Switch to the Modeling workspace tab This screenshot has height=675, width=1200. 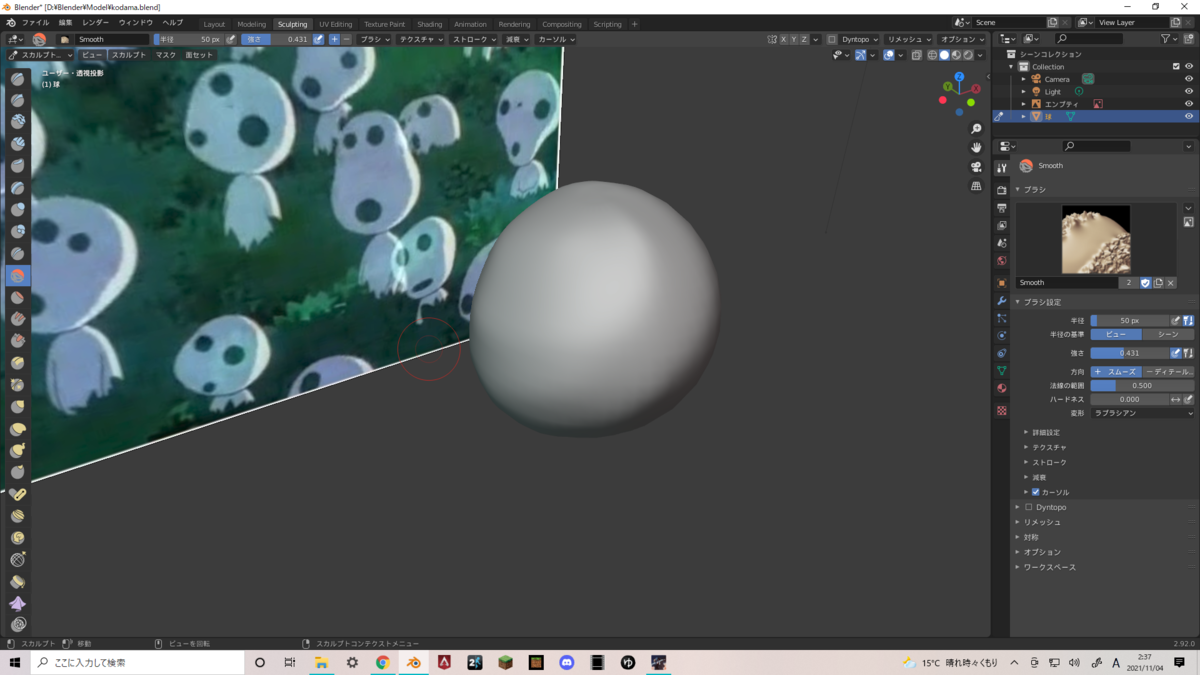click(x=251, y=24)
